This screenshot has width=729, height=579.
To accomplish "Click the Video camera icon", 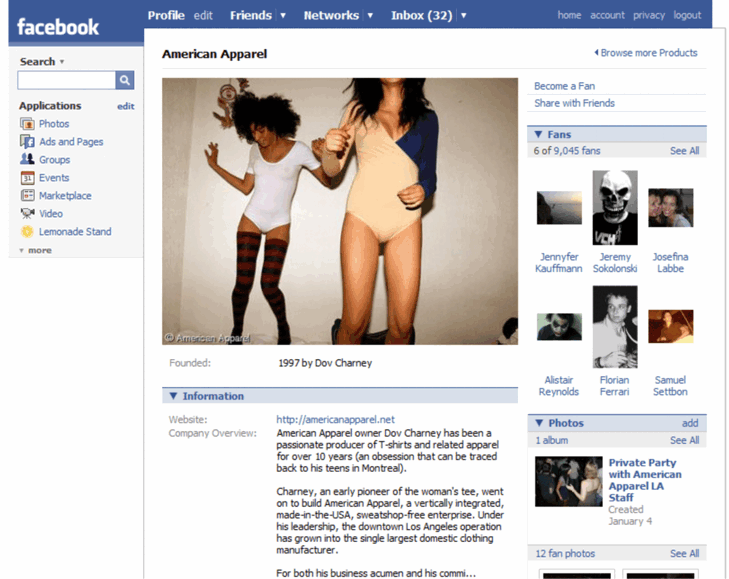I will tap(27, 213).
